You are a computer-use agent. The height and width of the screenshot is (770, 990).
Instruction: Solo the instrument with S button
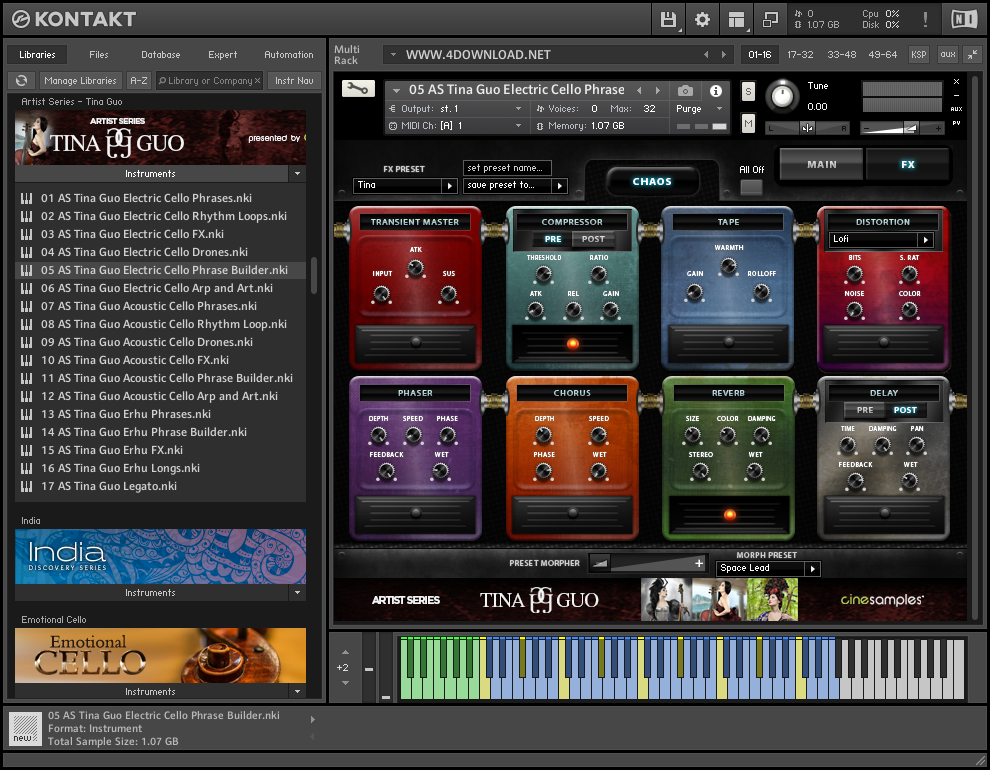tap(748, 92)
